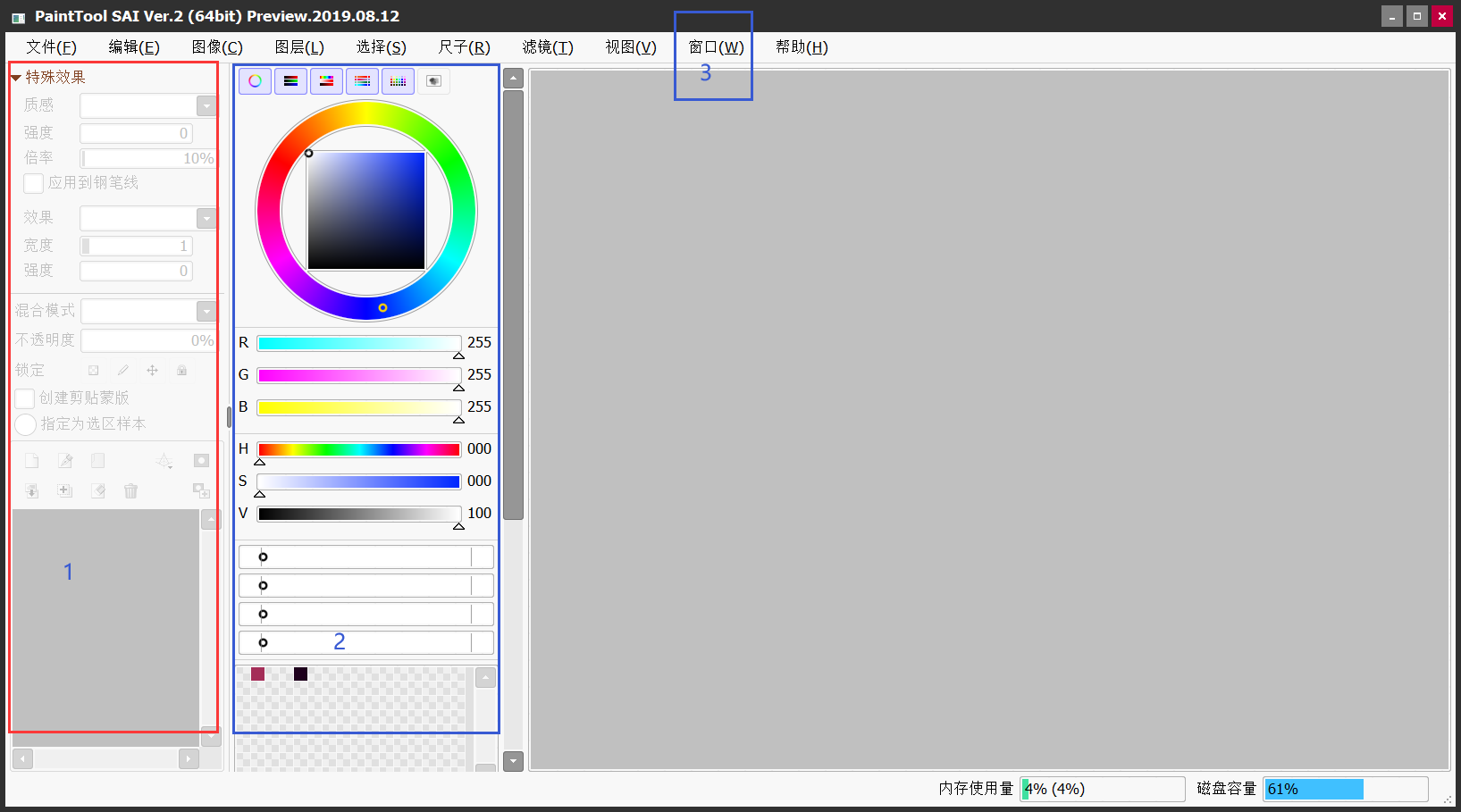Click the new blank layer icon
Image resolution: width=1461 pixels, height=812 pixels.
pos(31,461)
